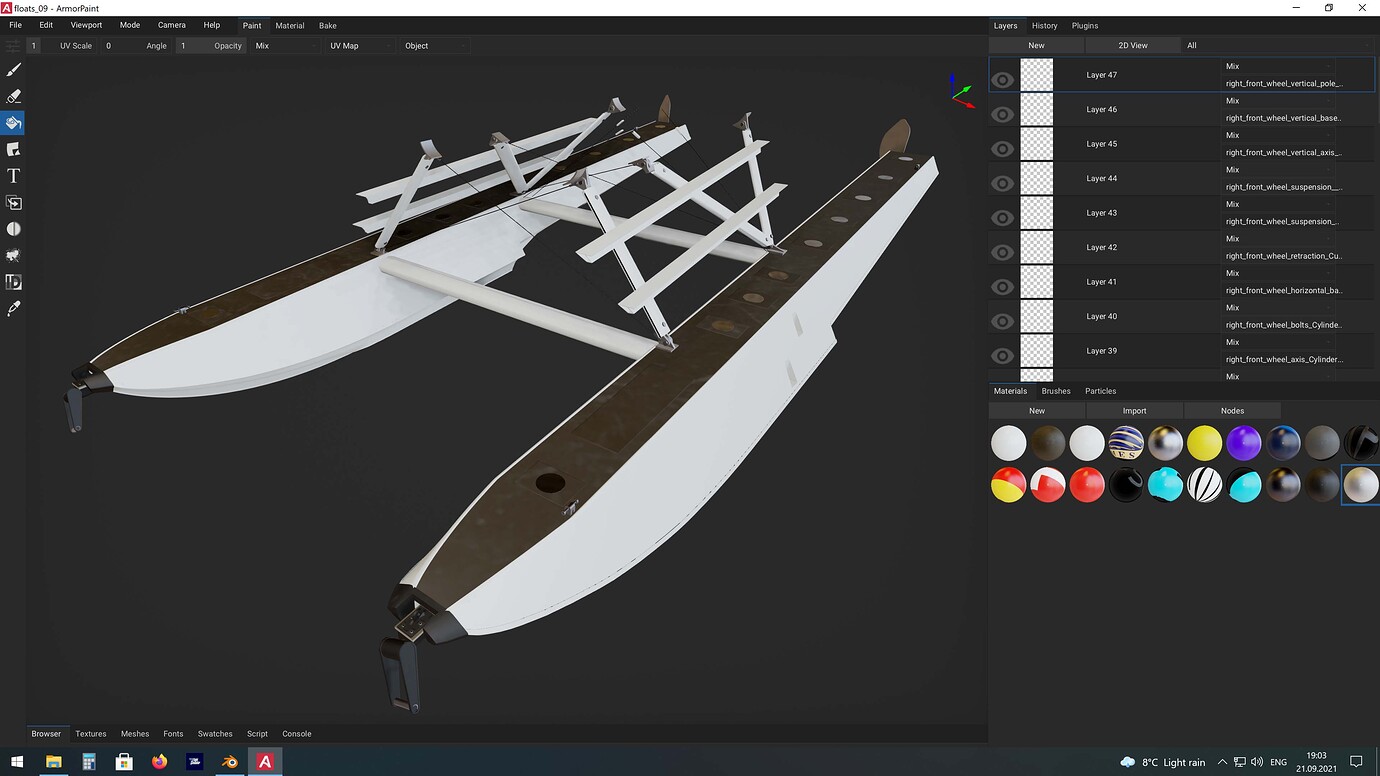Image resolution: width=1380 pixels, height=776 pixels.
Task: Open the Camera menu
Action: pyautogui.click(x=172, y=25)
